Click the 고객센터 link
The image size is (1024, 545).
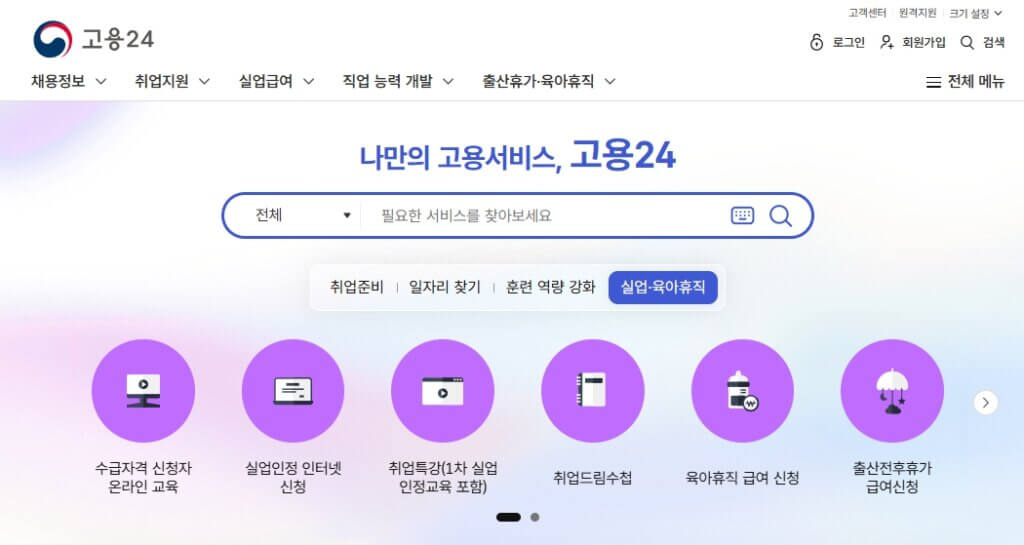pos(867,13)
